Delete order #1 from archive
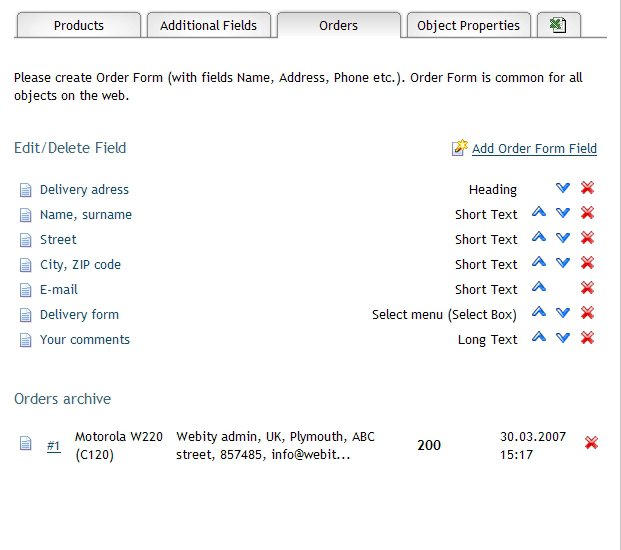 coord(591,443)
